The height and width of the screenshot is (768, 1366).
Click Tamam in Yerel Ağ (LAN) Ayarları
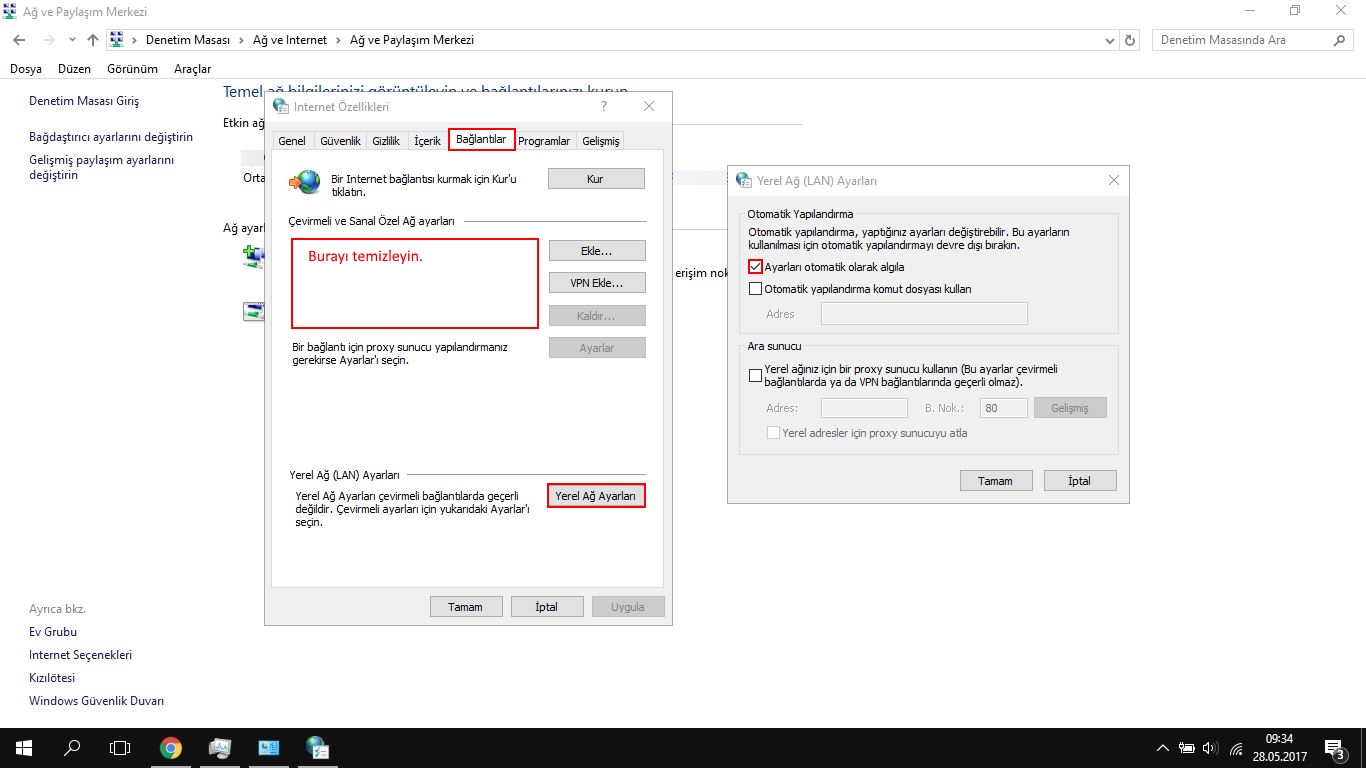coord(995,481)
